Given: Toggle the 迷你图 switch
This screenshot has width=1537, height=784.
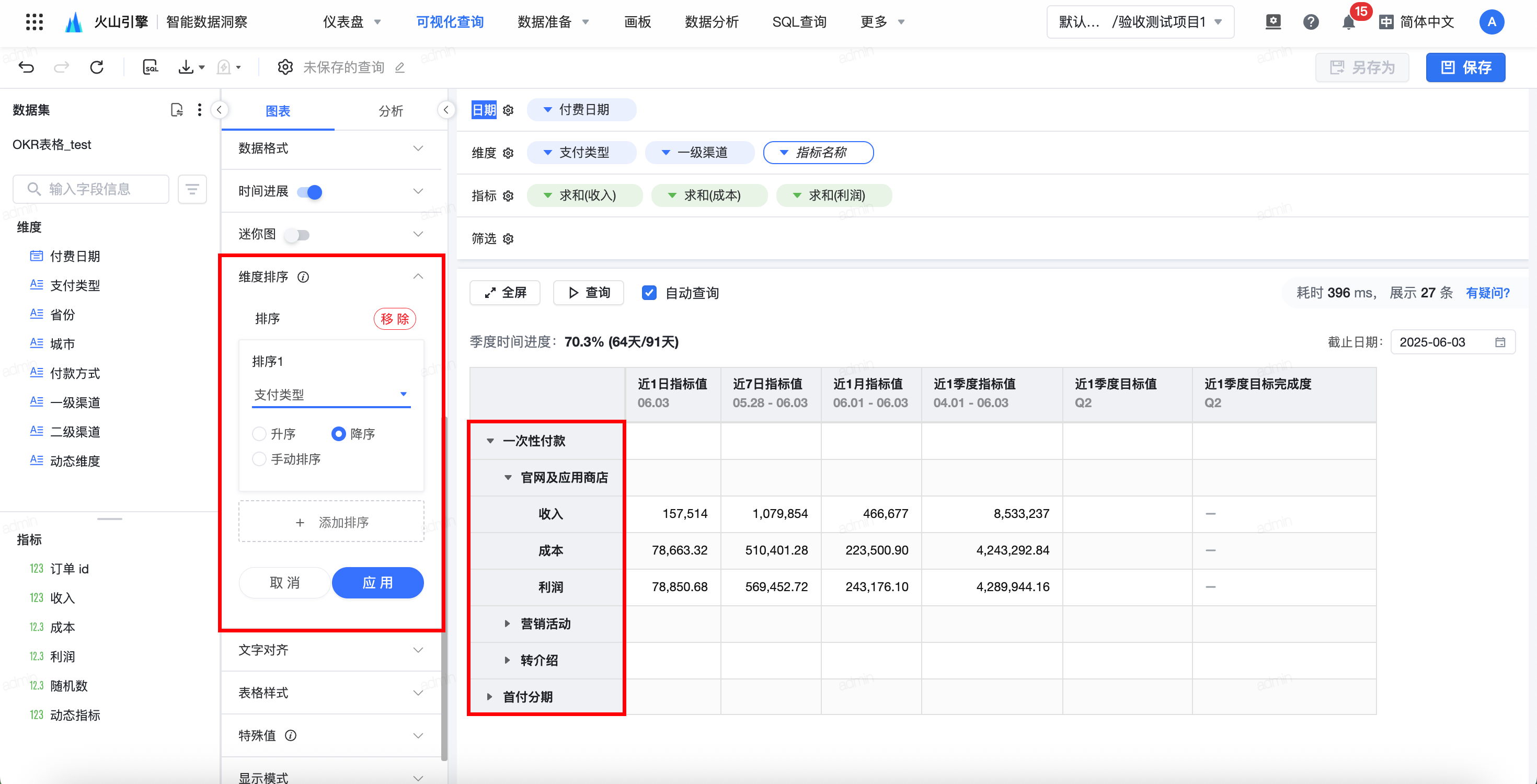Looking at the screenshot, I should [297, 235].
